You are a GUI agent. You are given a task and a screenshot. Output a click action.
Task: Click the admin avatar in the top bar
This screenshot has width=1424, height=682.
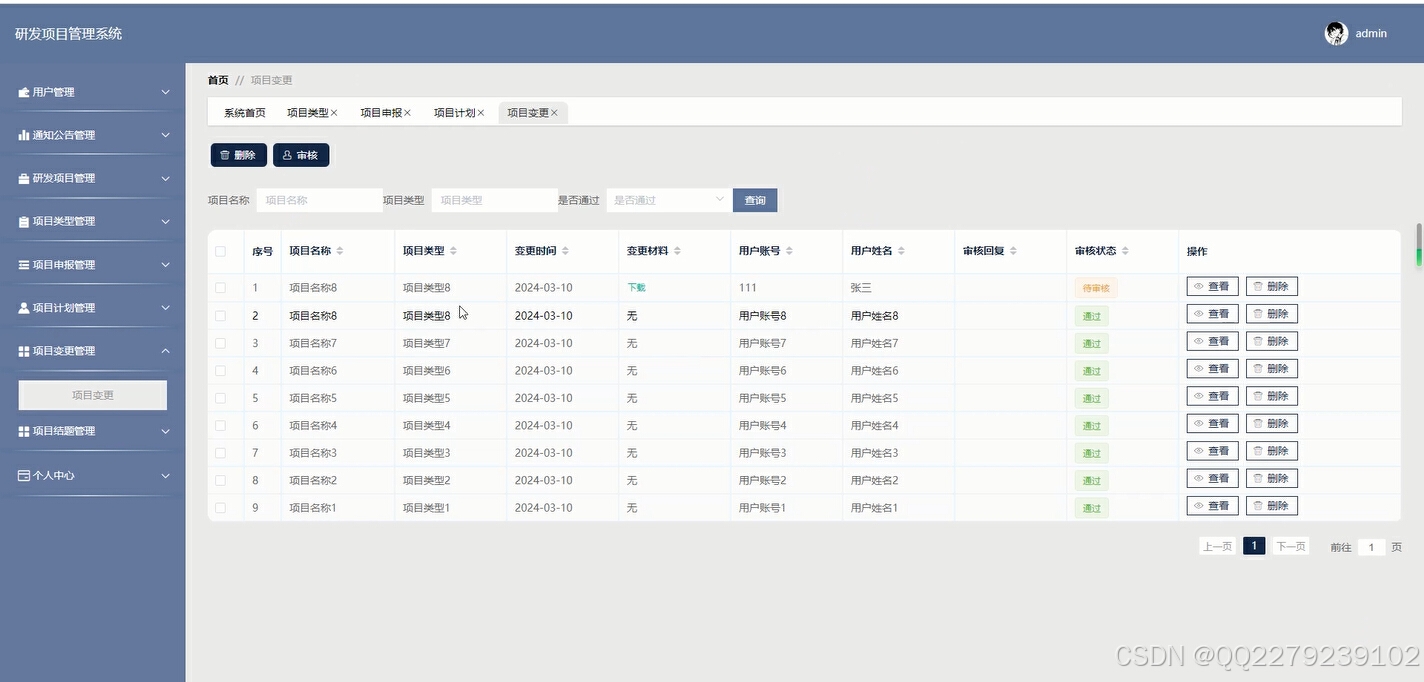(1337, 33)
